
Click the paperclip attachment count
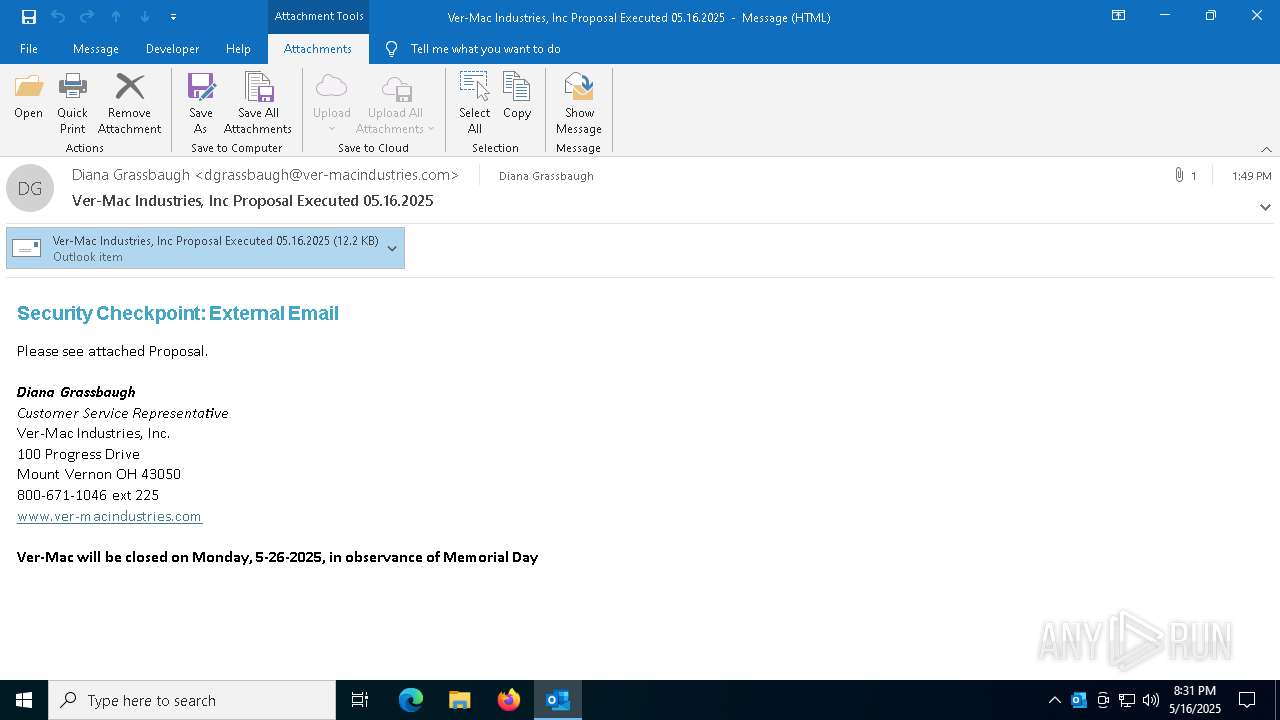[1185, 175]
